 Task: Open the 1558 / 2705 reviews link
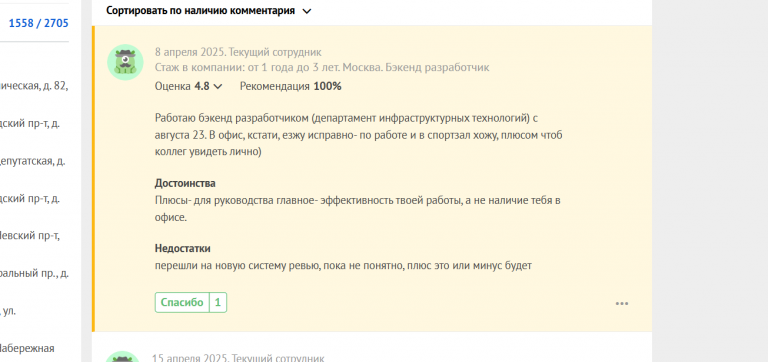click(39, 23)
